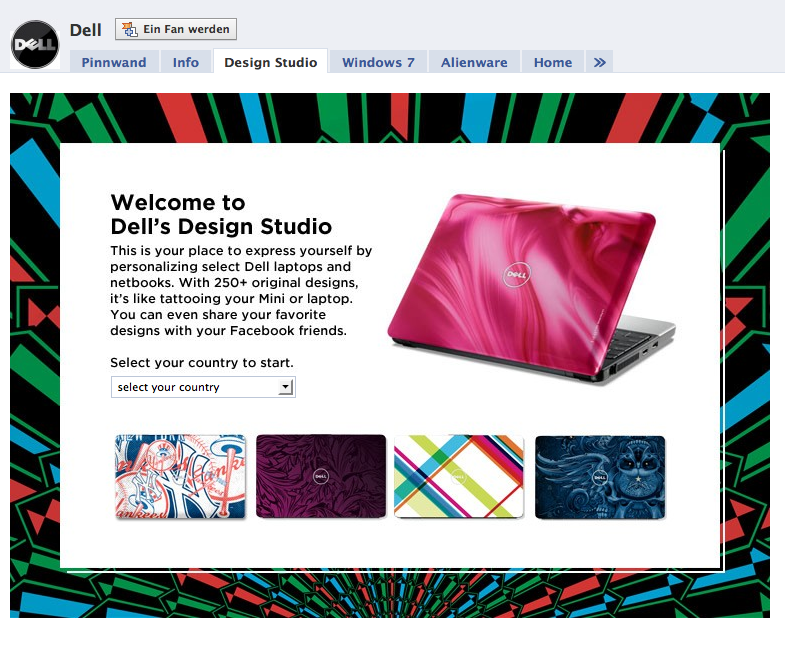Select the Design Studio tab
This screenshot has width=785, height=654.
[271, 62]
